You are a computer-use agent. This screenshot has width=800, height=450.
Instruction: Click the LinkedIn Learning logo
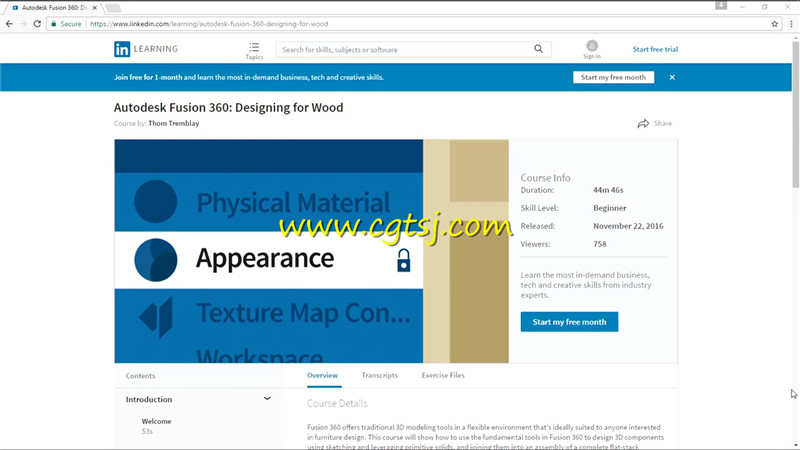click(x=146, y=49)
